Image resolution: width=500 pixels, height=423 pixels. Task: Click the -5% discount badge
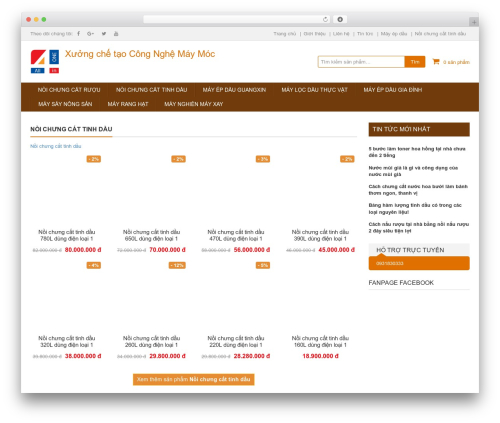point(263,265)
